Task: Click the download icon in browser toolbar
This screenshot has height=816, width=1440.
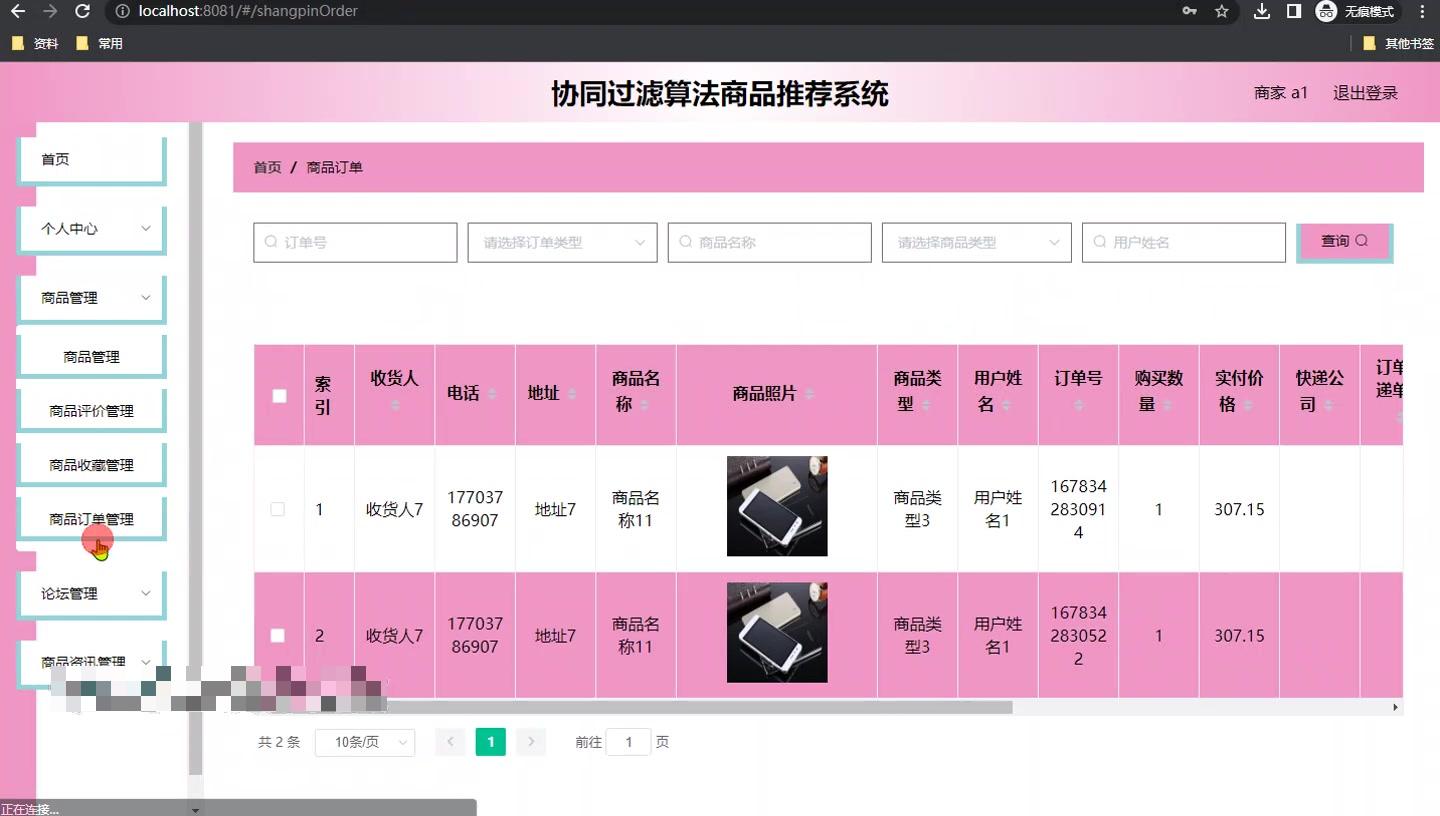Action: tap(1261, 12)
